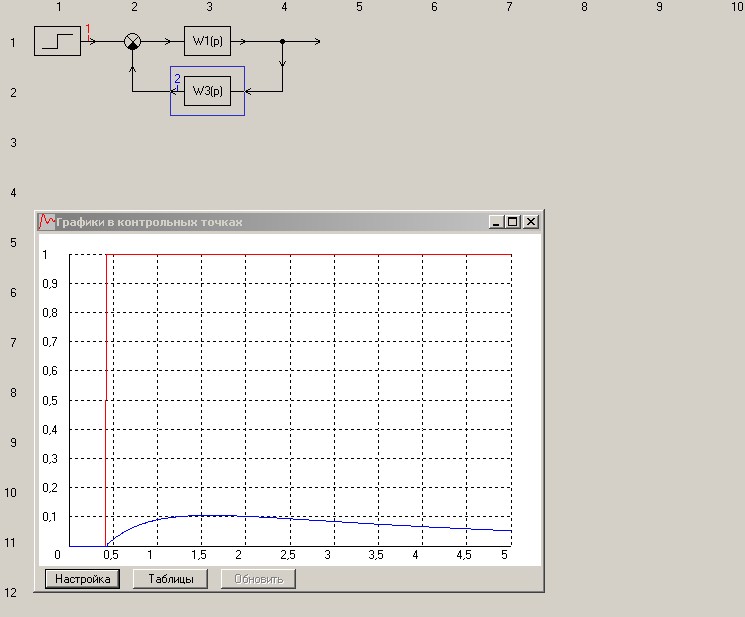The image size is (745, 617).
Task: Close the Графики в контрольных точках window
Action: coord(530,222)
